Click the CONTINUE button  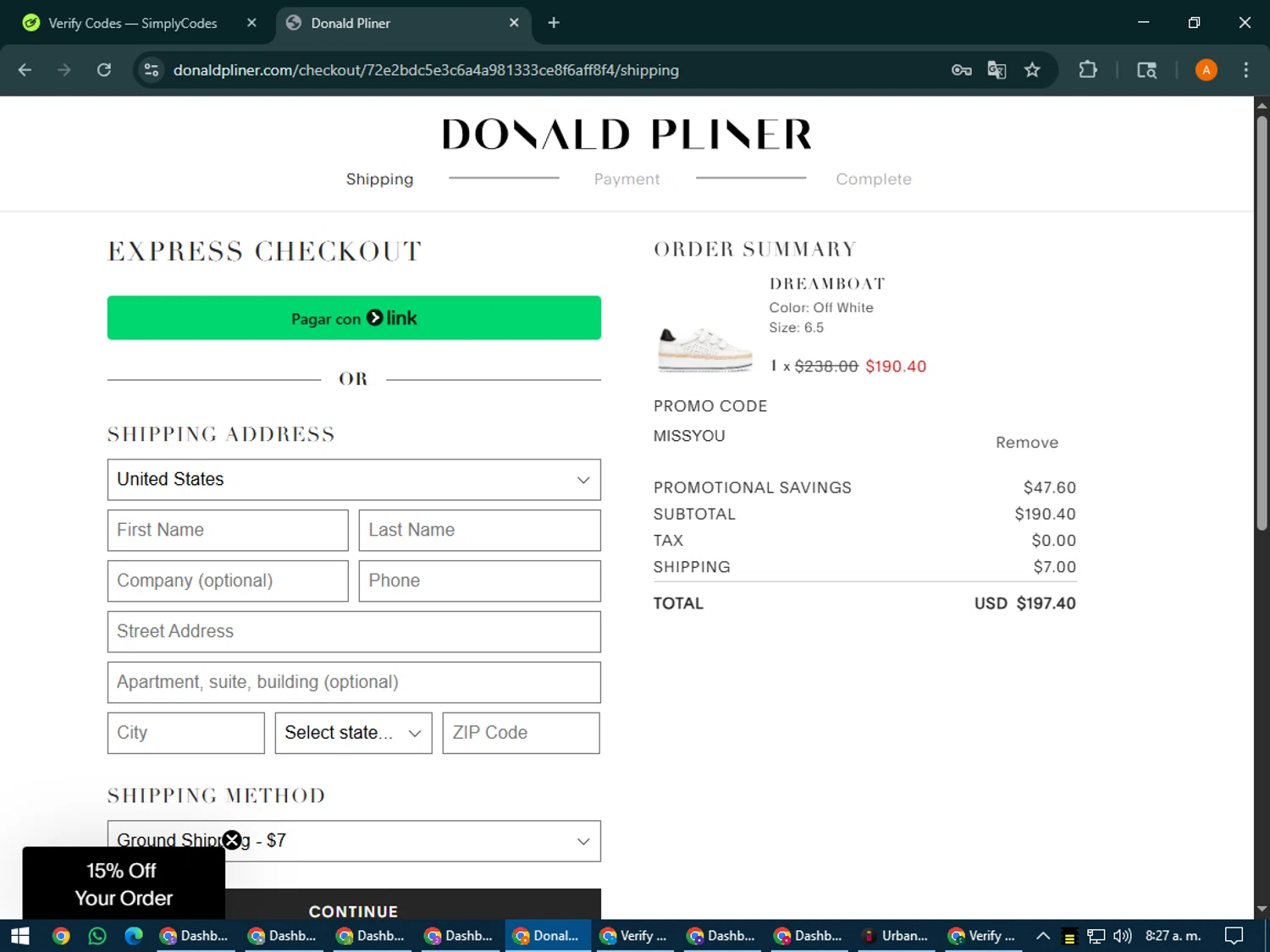(354, 904)
